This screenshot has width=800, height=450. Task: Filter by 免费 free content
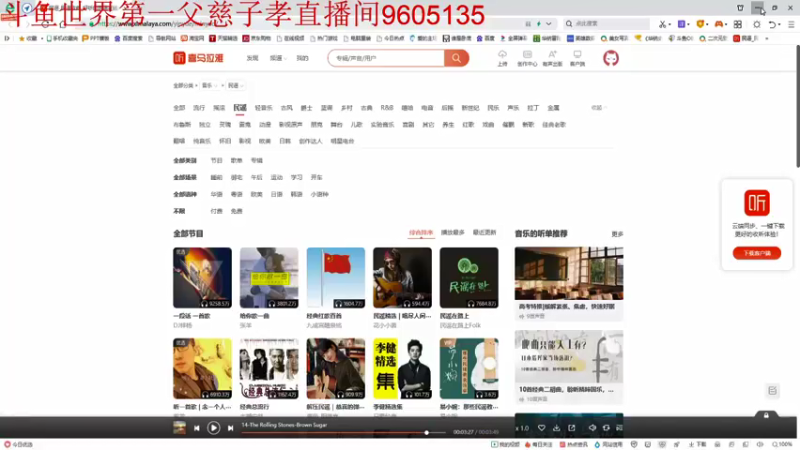[x=236, y=211]
